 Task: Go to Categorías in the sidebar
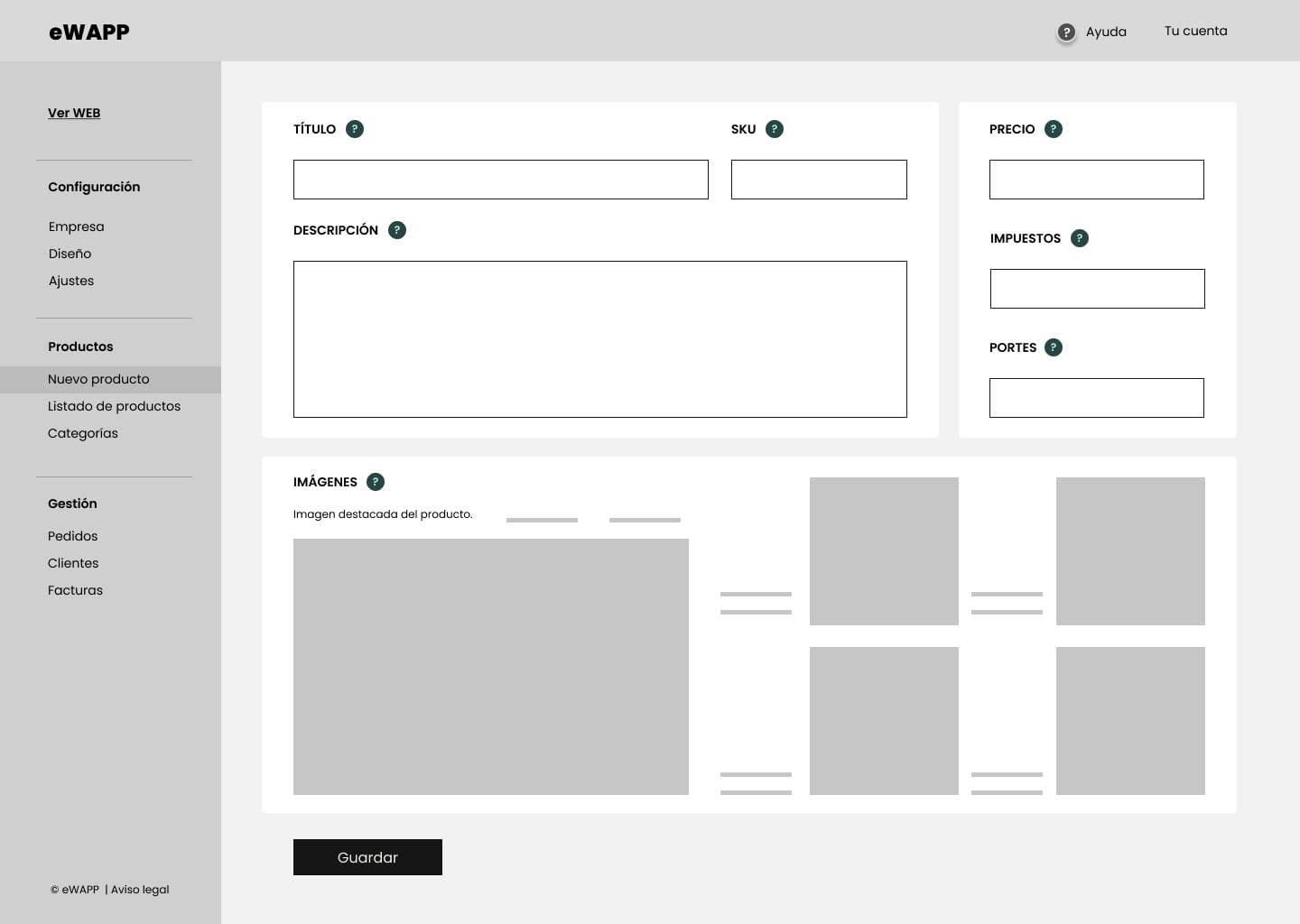tap(83, 433)
